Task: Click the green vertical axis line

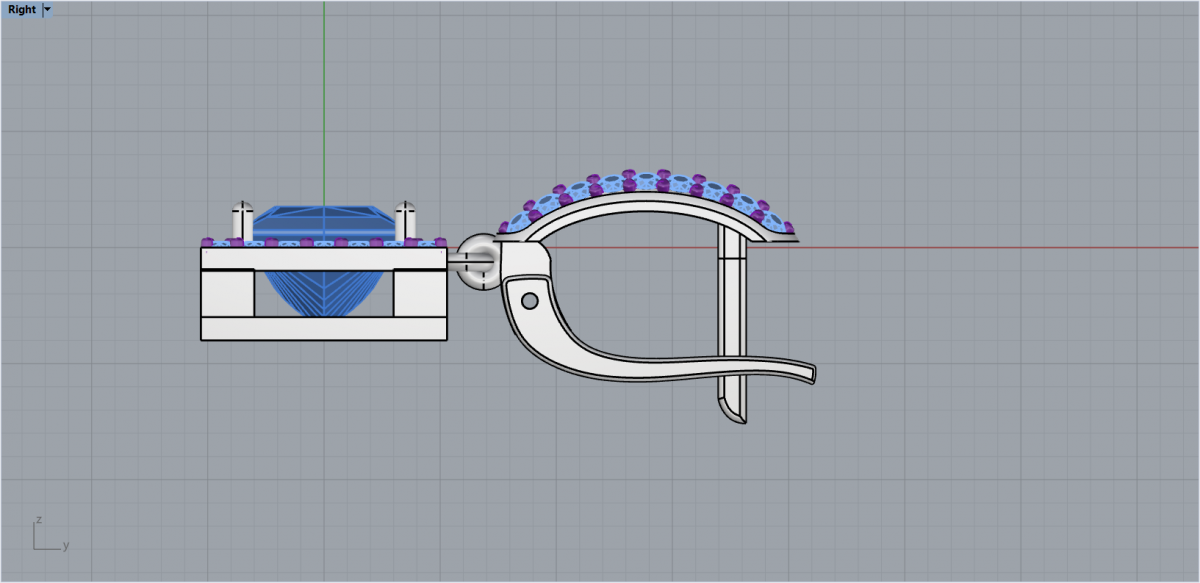Action: point(323,100)
